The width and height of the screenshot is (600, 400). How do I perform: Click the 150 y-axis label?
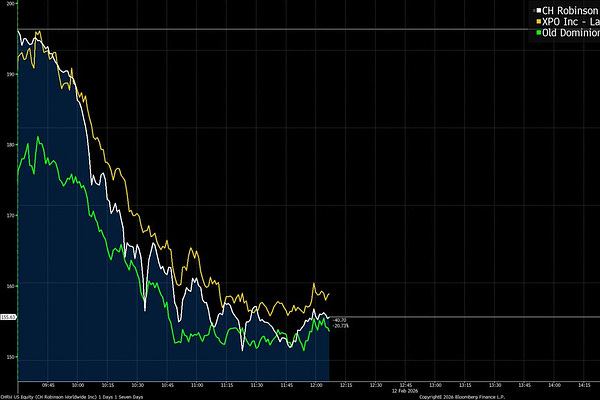pos(11,357)
